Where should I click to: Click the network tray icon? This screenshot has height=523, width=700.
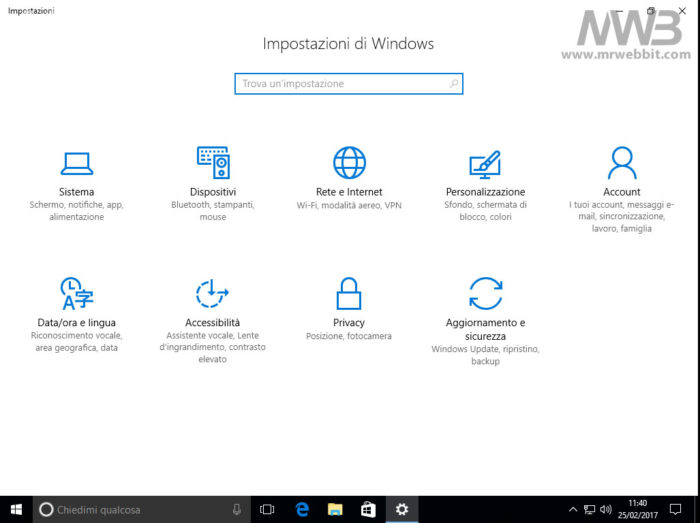(x=589, y=509)
